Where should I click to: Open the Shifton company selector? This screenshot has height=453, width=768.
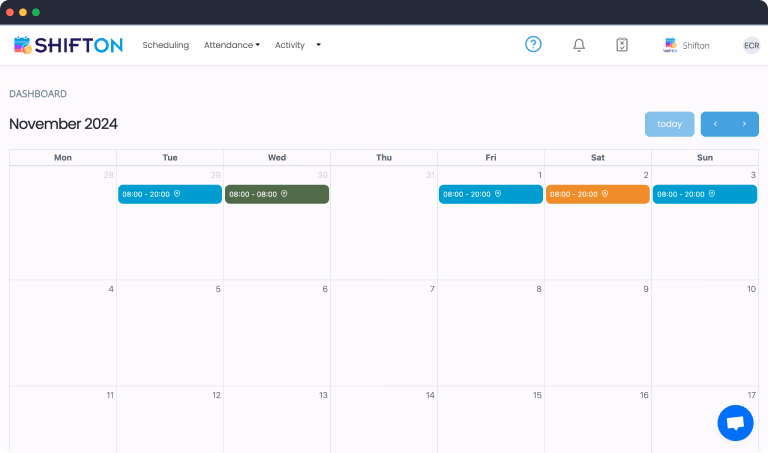(686, 45)
